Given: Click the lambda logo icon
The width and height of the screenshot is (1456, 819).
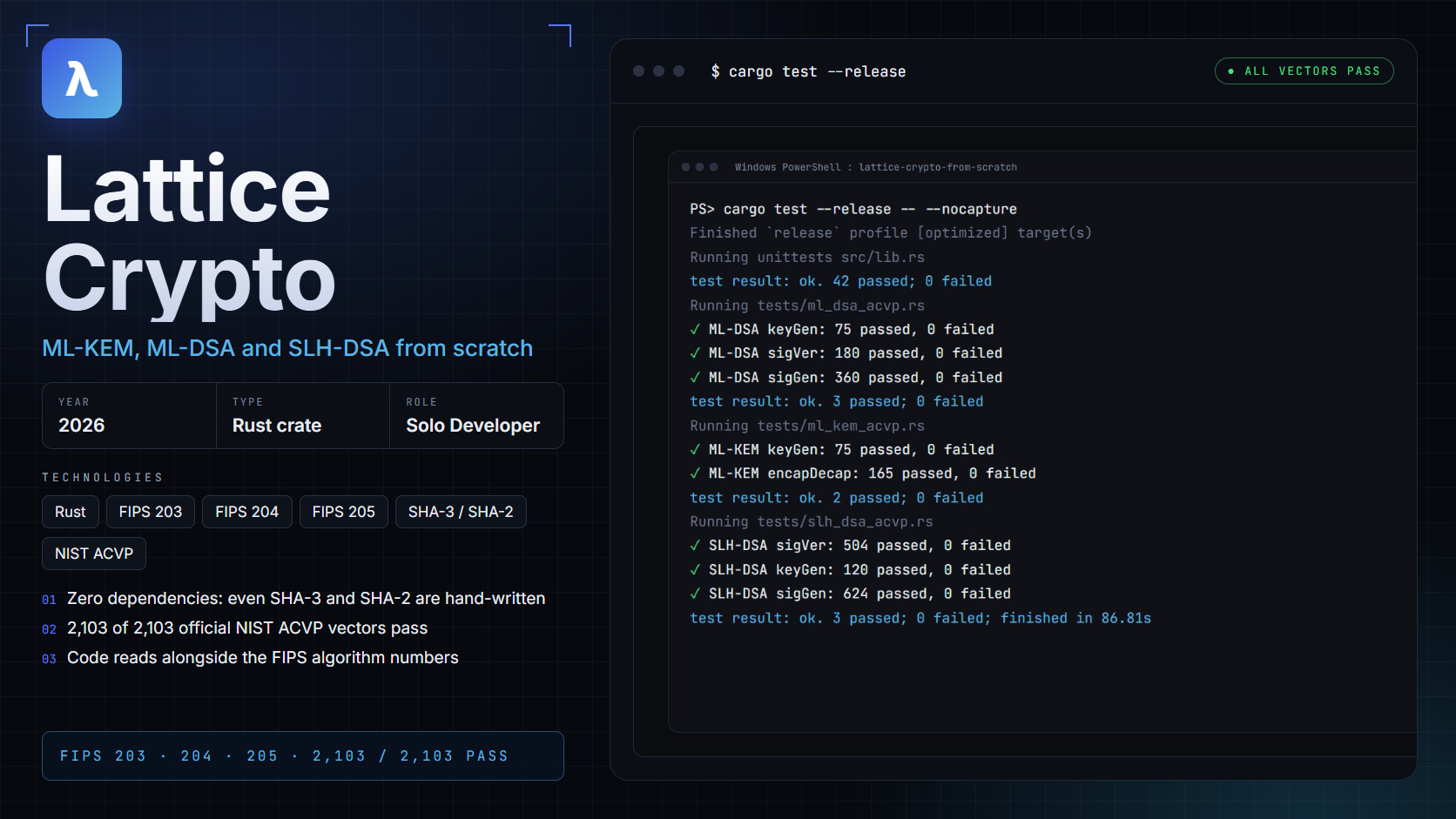Looking at the screenshot, I should click(82, 78).
